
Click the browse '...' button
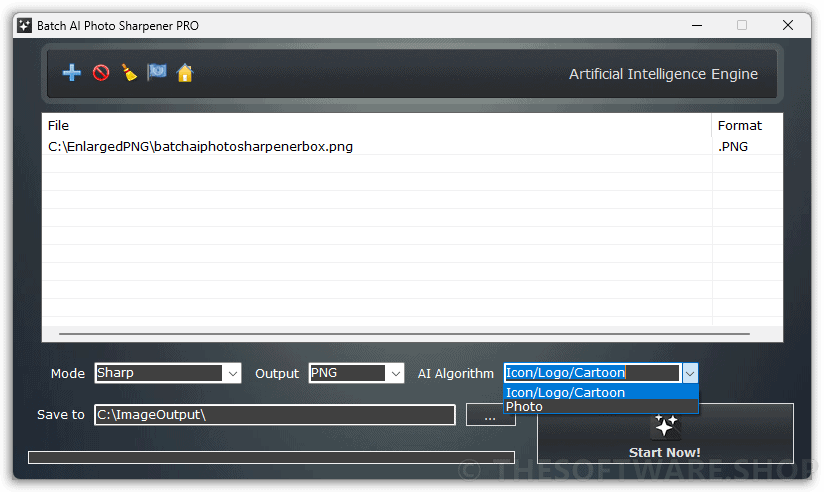pyautogui.click(x=490, y=415)
